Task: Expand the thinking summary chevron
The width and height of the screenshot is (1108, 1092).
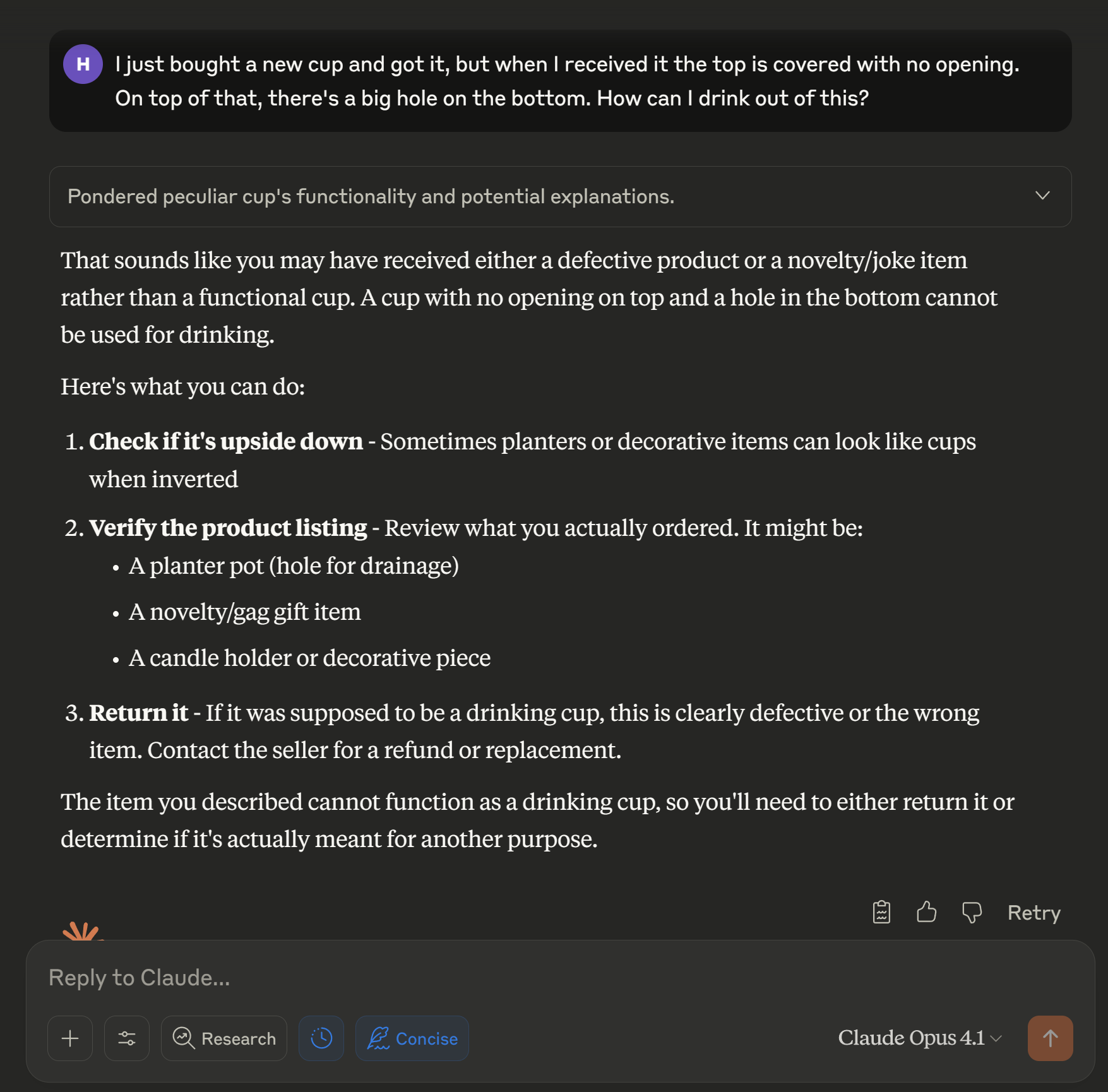Action: (x=1042, y=196)
